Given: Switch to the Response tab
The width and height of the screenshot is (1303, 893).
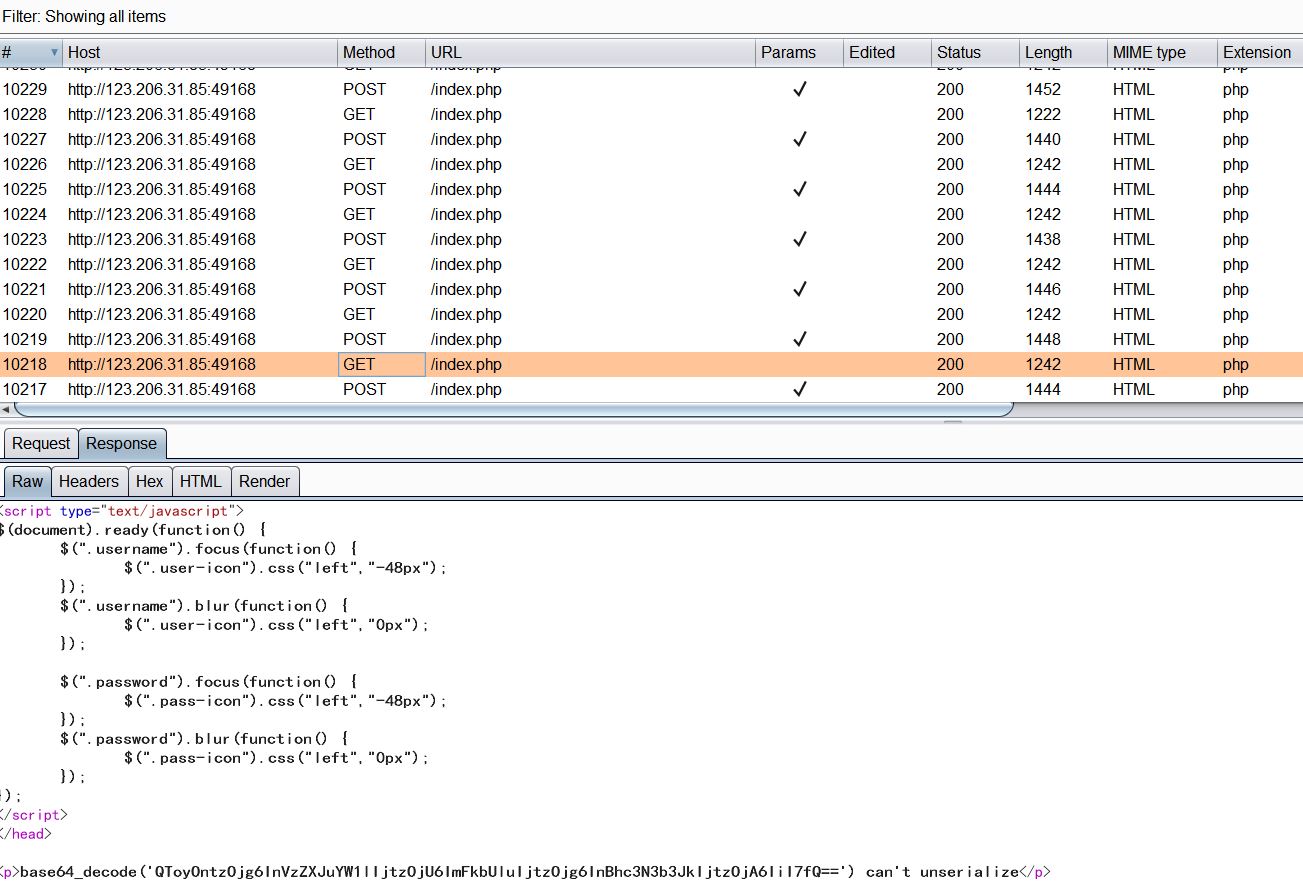Looking at the screenshot, I should (x=121, y=443).
